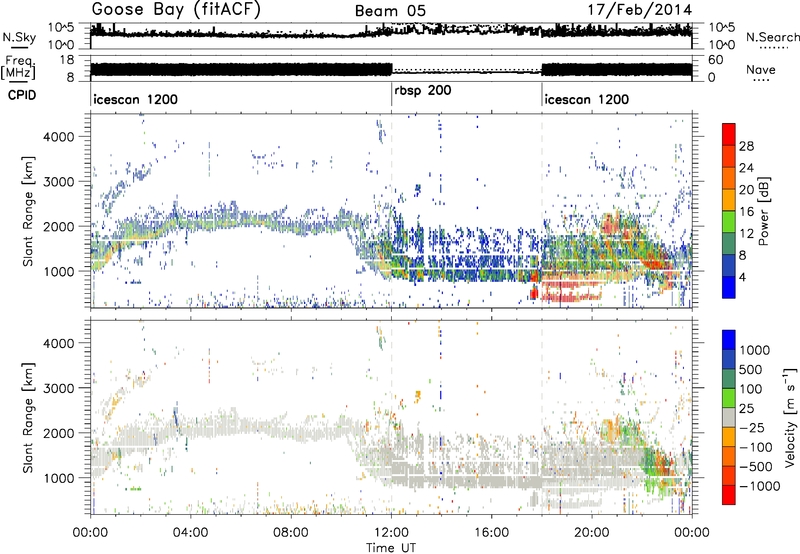Click the '-1000' tick on Velocity colorbar
Screen dimensions: 800x554
(760, 486)
